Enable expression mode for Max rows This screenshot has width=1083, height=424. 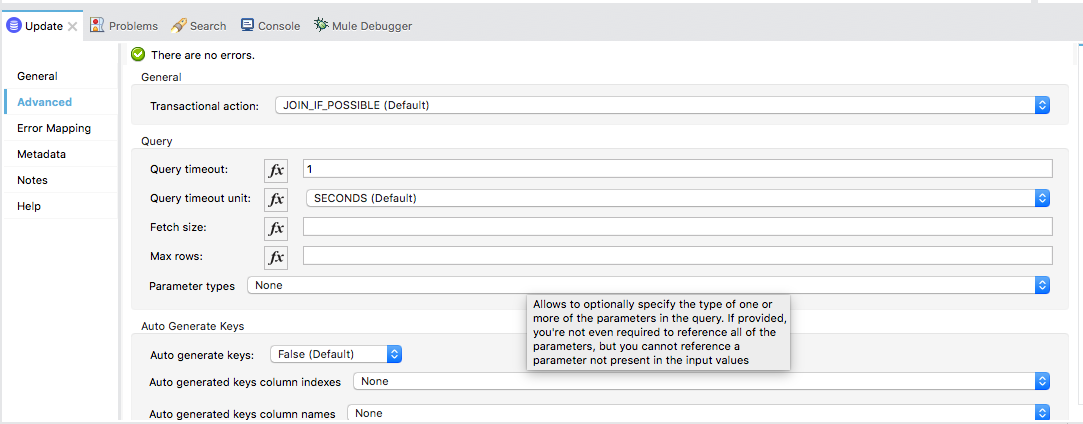coord(276,257)
